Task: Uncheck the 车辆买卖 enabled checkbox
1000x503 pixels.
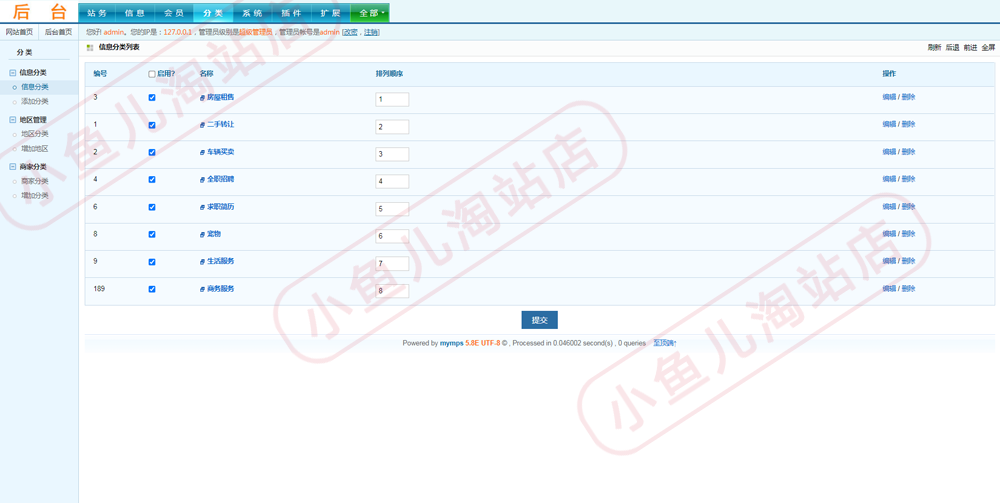Action: (152, 152)
